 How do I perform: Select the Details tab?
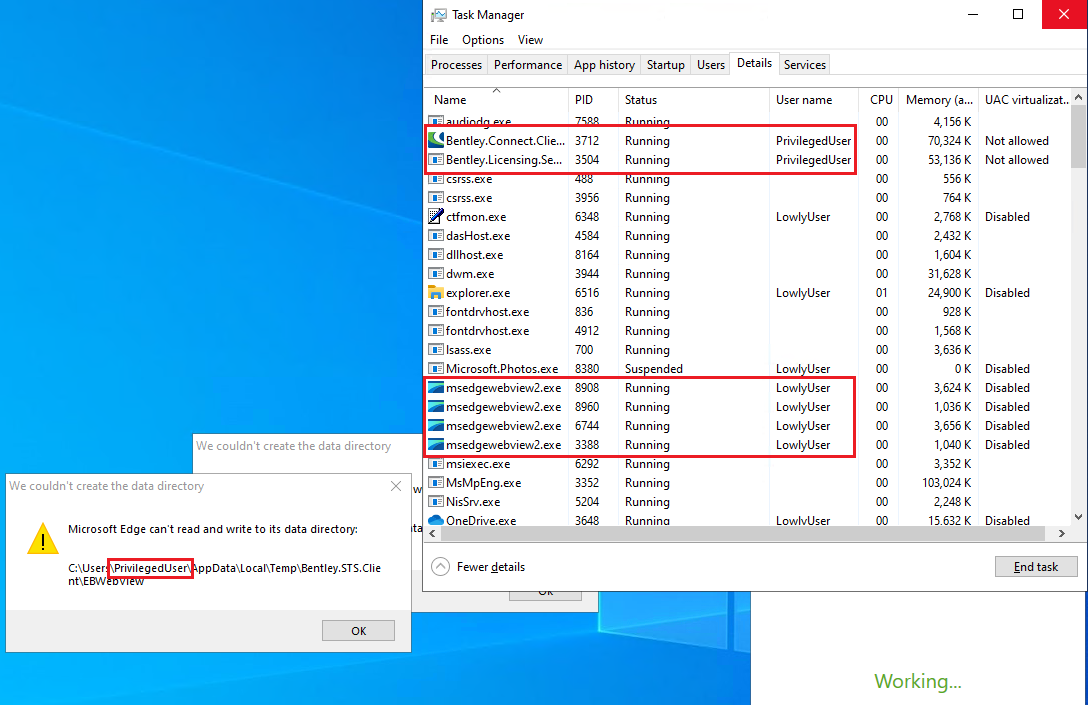[x=754, y=63]
